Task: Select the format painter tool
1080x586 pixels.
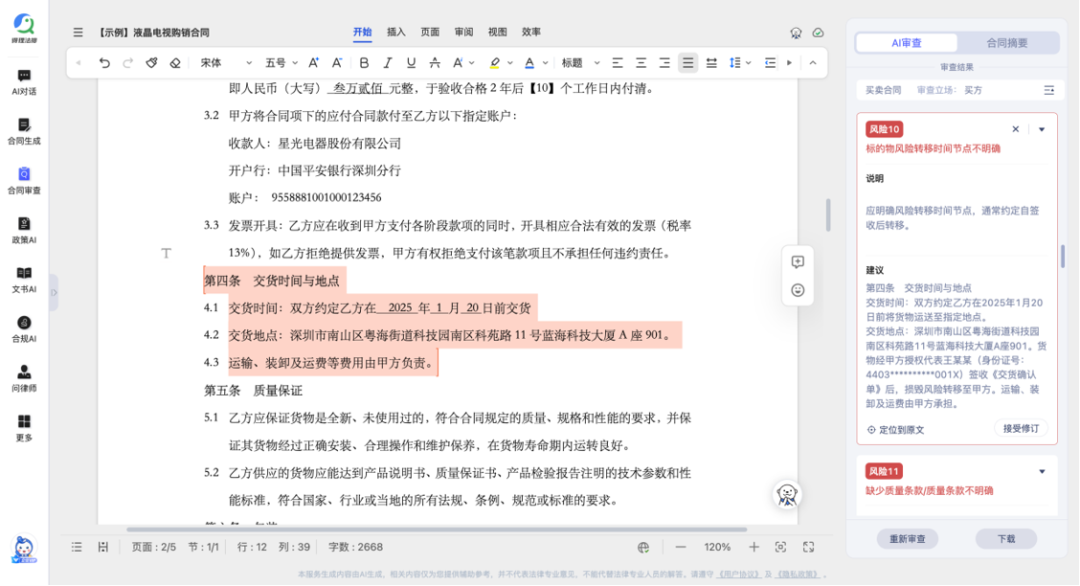Action: pyautogui.click(x=151, y=62)
